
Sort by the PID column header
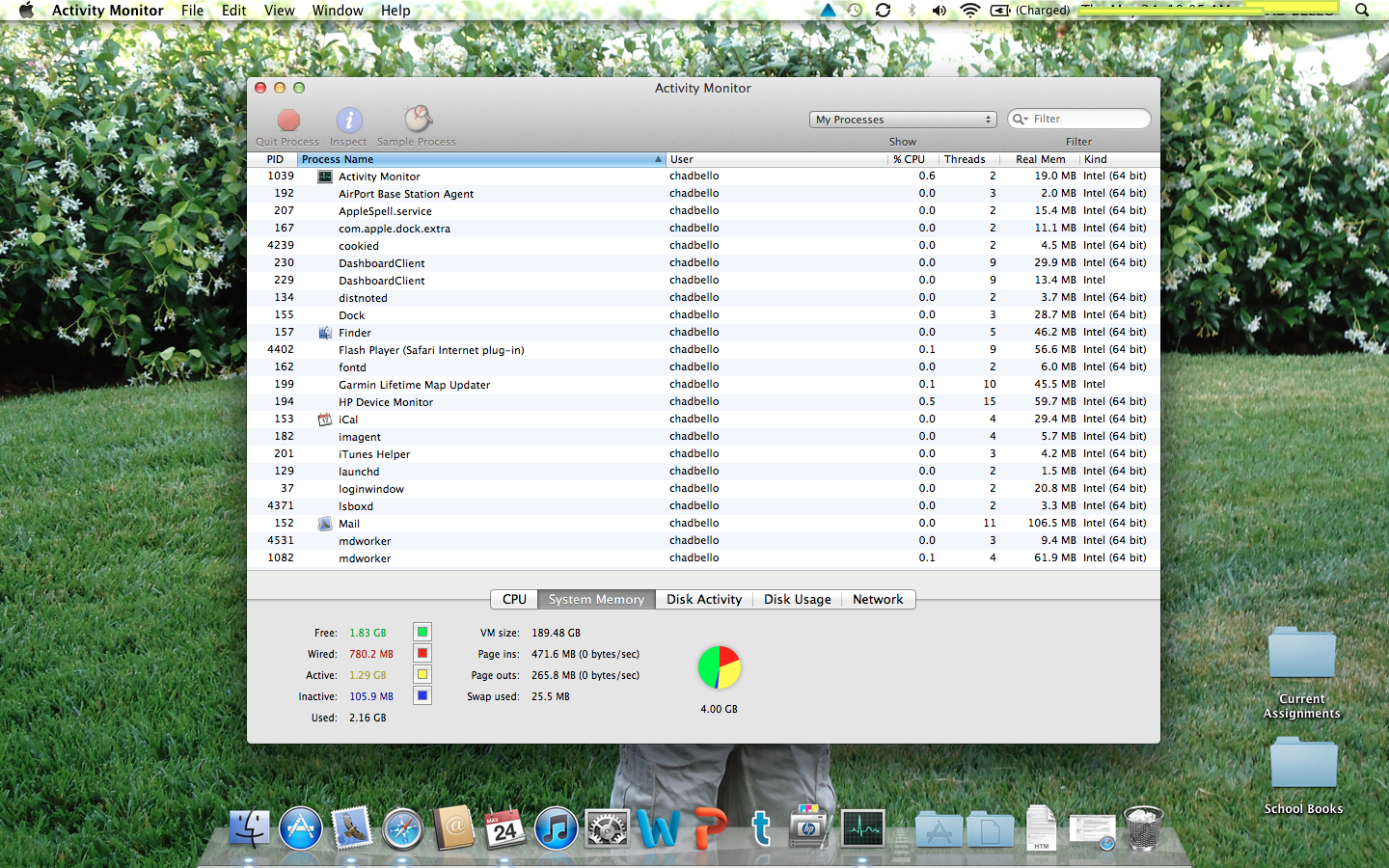click(x=273, y=159)
